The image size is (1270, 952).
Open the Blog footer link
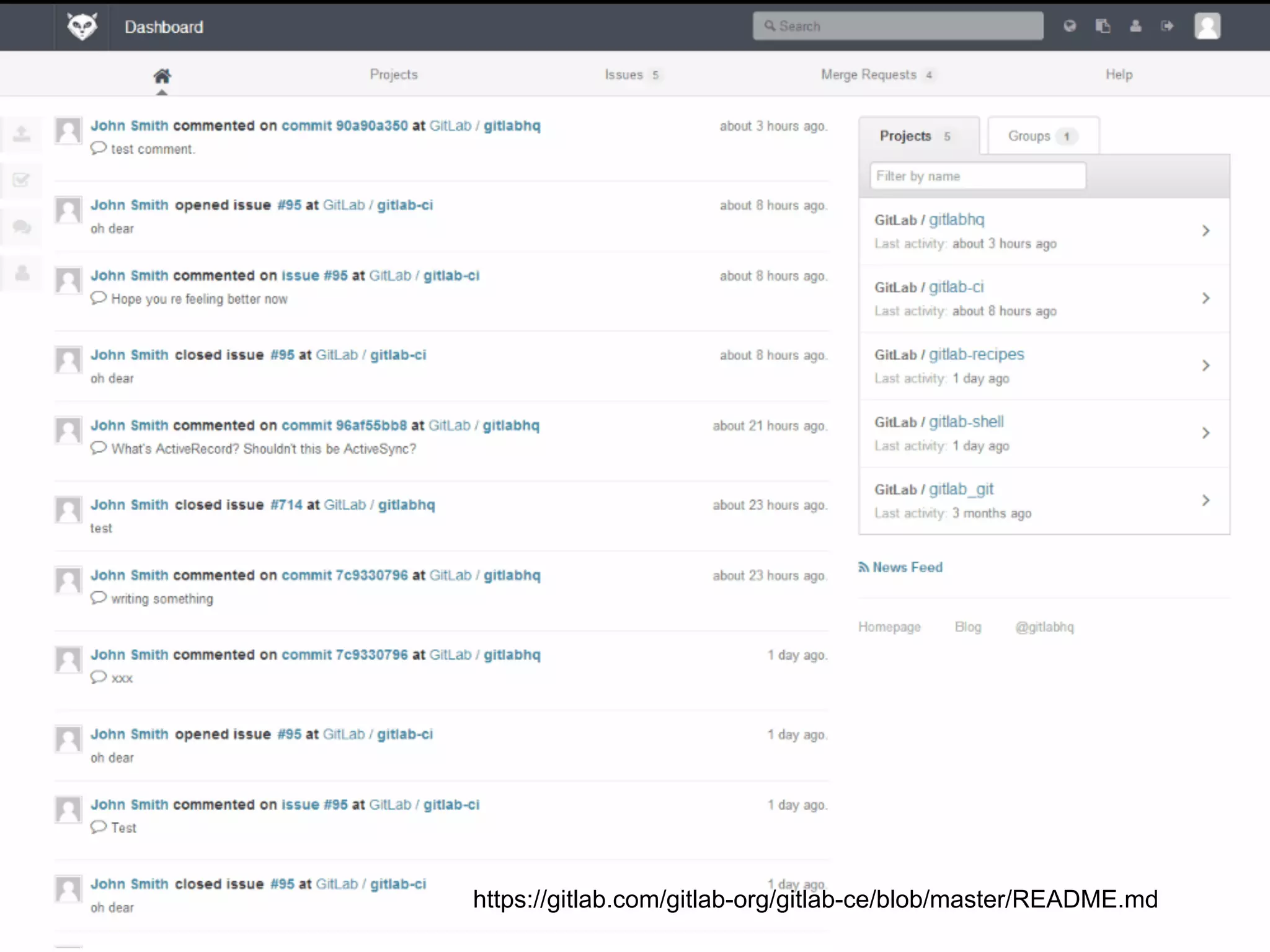tap(968, 627)
